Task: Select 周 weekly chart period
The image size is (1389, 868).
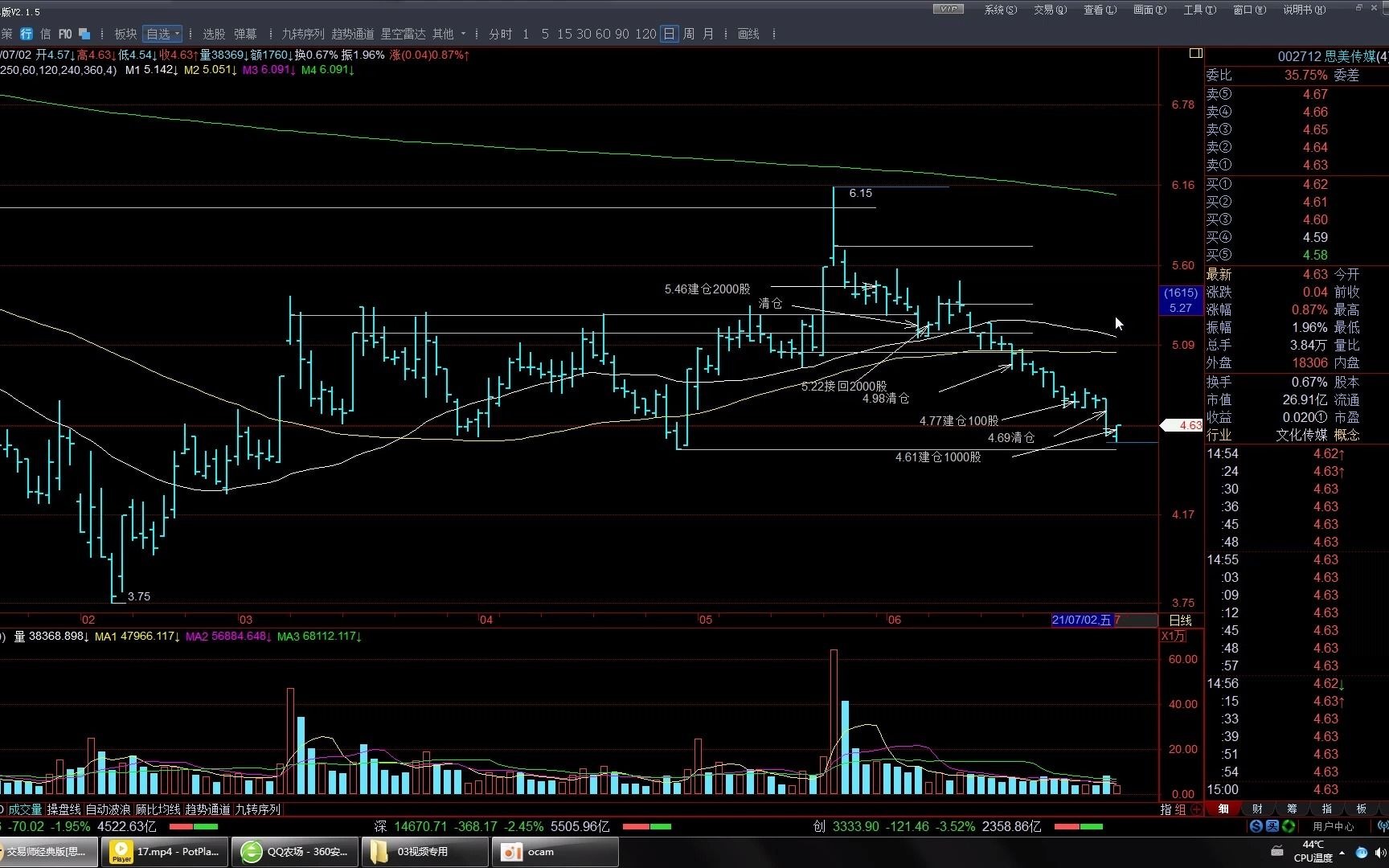Action: pyautogui.click(x=689, y=34)
